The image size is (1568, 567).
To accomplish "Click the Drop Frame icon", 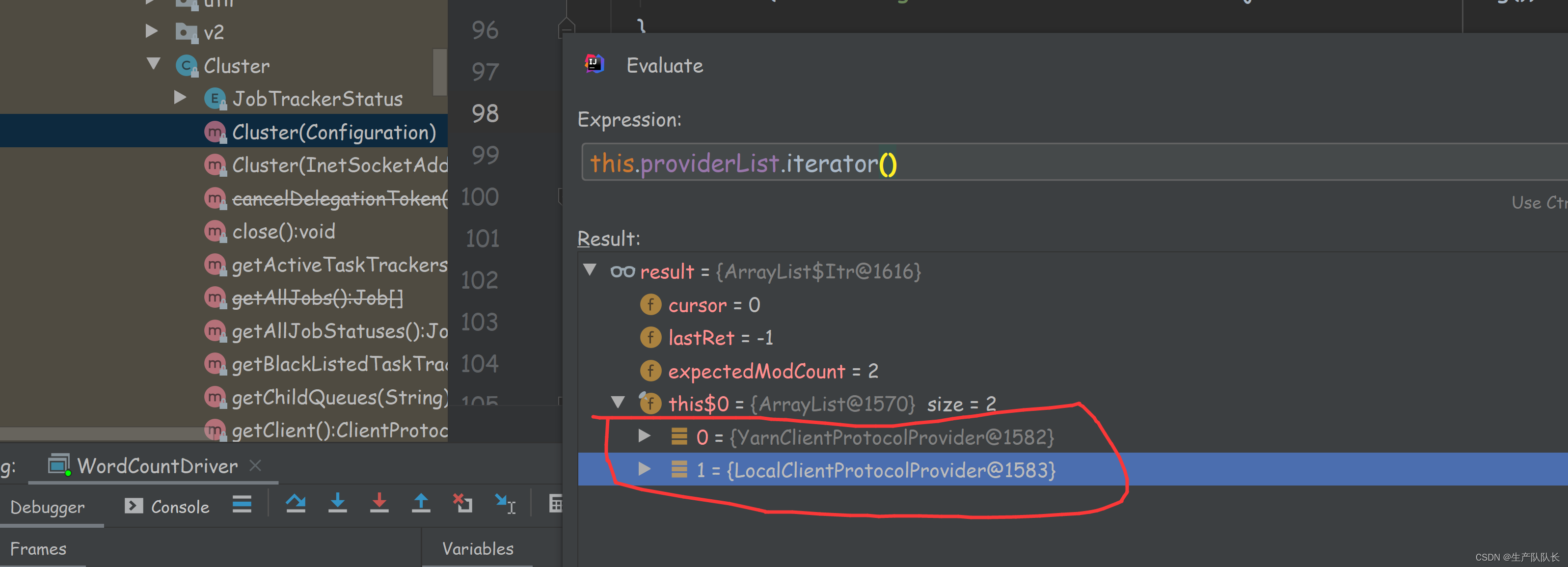I will (x=462, y=503).
